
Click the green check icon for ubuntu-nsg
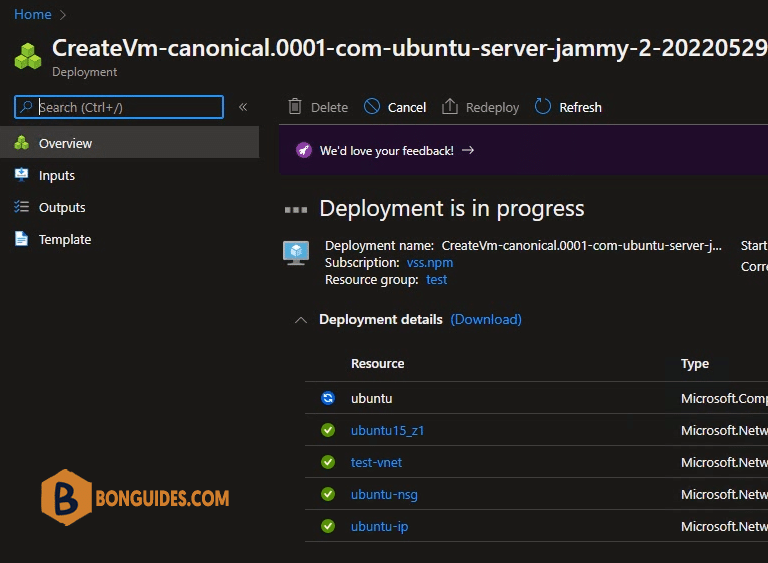point(328,494)
